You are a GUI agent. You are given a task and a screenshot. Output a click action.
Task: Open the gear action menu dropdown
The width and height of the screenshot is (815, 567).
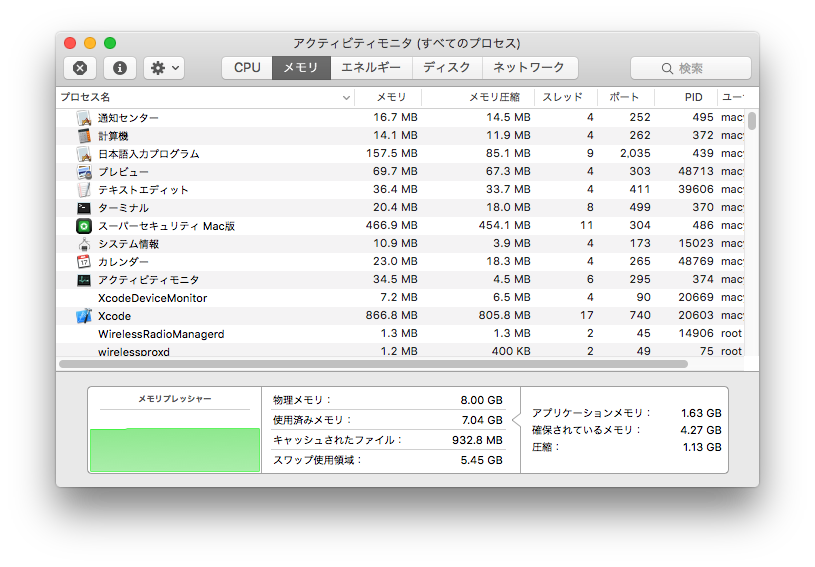(164, 68)
